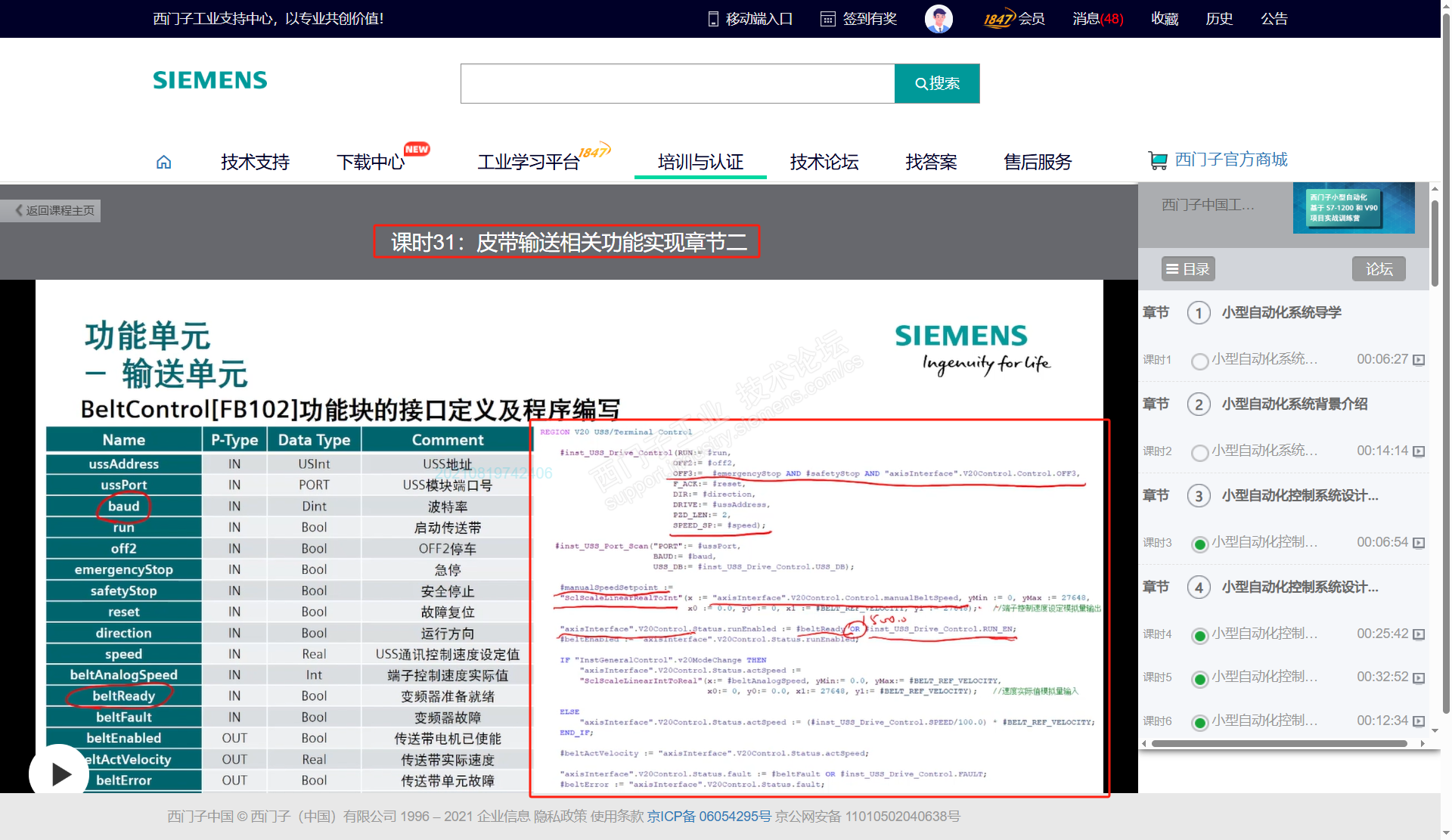
Task: Click the sign-in rewards calendar icon
Action: (x=828, y=19)
